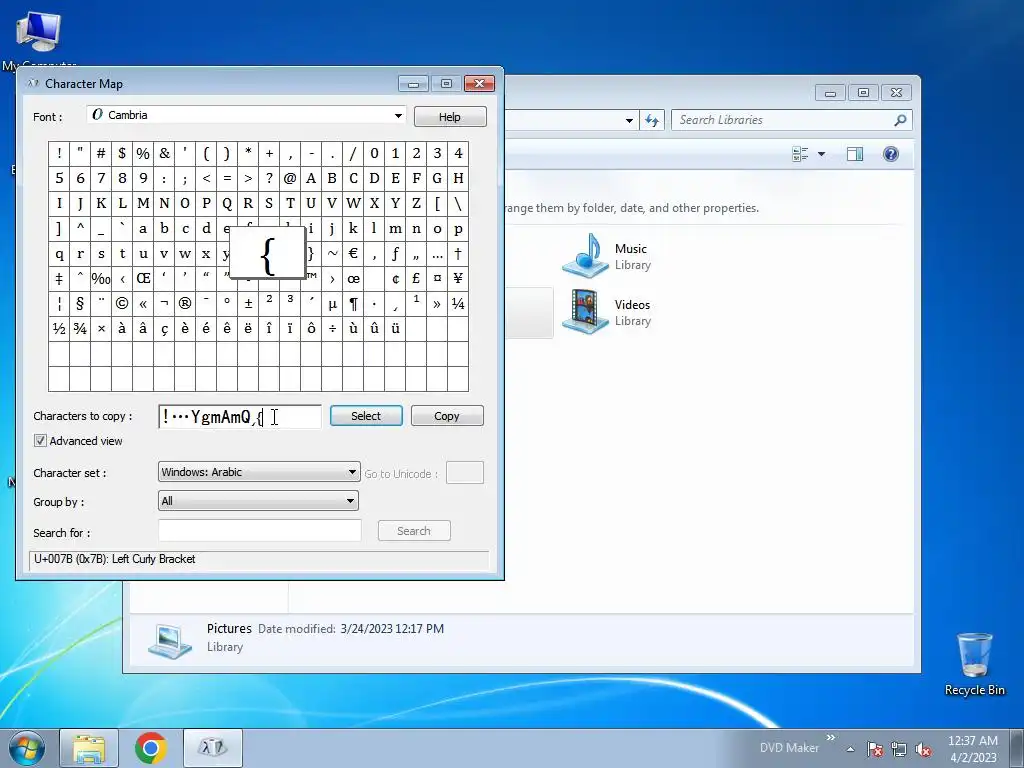
Task: Select the one-quarter fraction cell
Action: coord(458,304)
